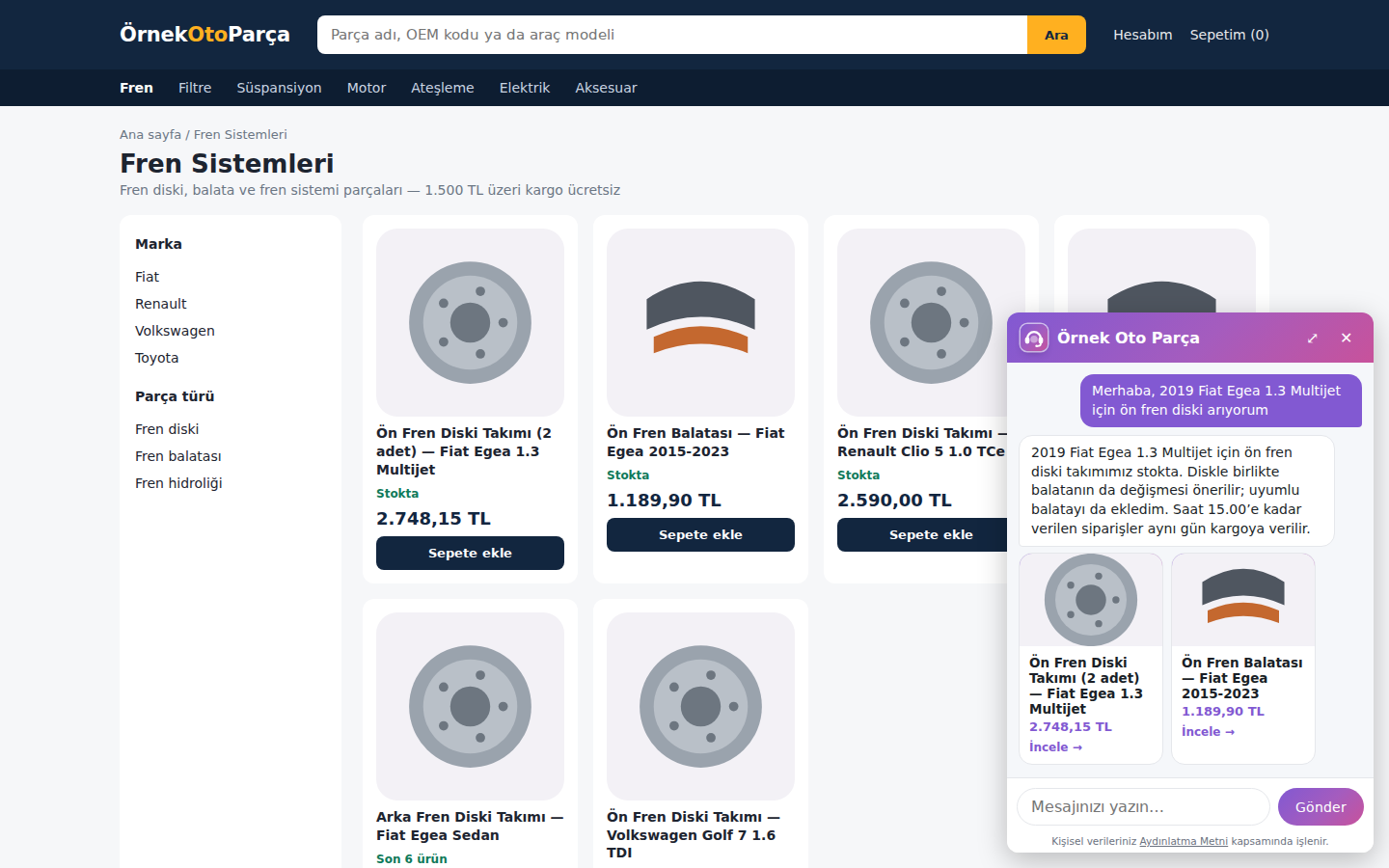Open brake disc thumbnail in chat
The image size is (1389, 868).
point(1091,600)
